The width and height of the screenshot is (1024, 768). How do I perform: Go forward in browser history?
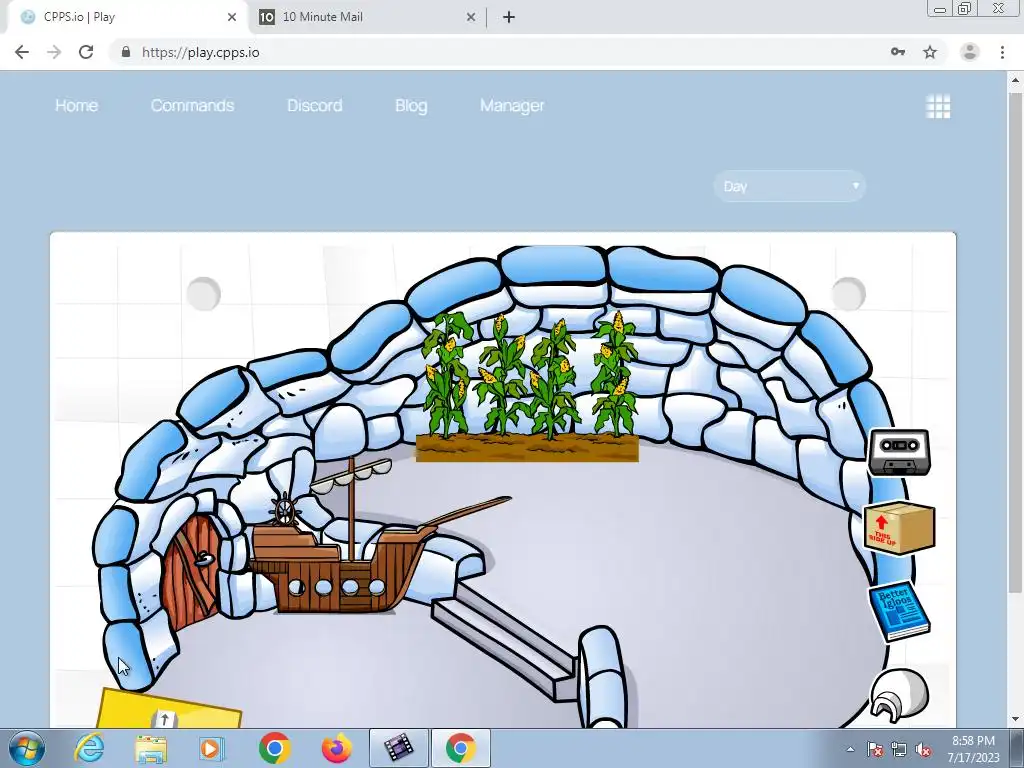(x=54, y=52)
